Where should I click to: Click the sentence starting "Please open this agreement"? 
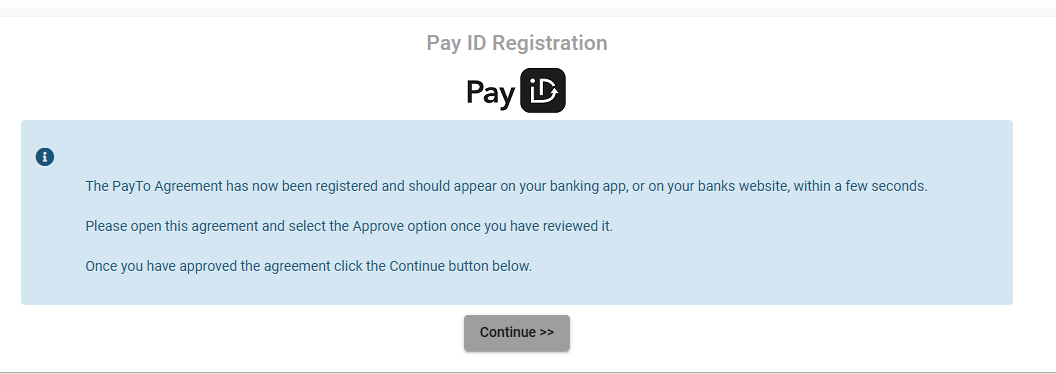(x=349, y=226)
